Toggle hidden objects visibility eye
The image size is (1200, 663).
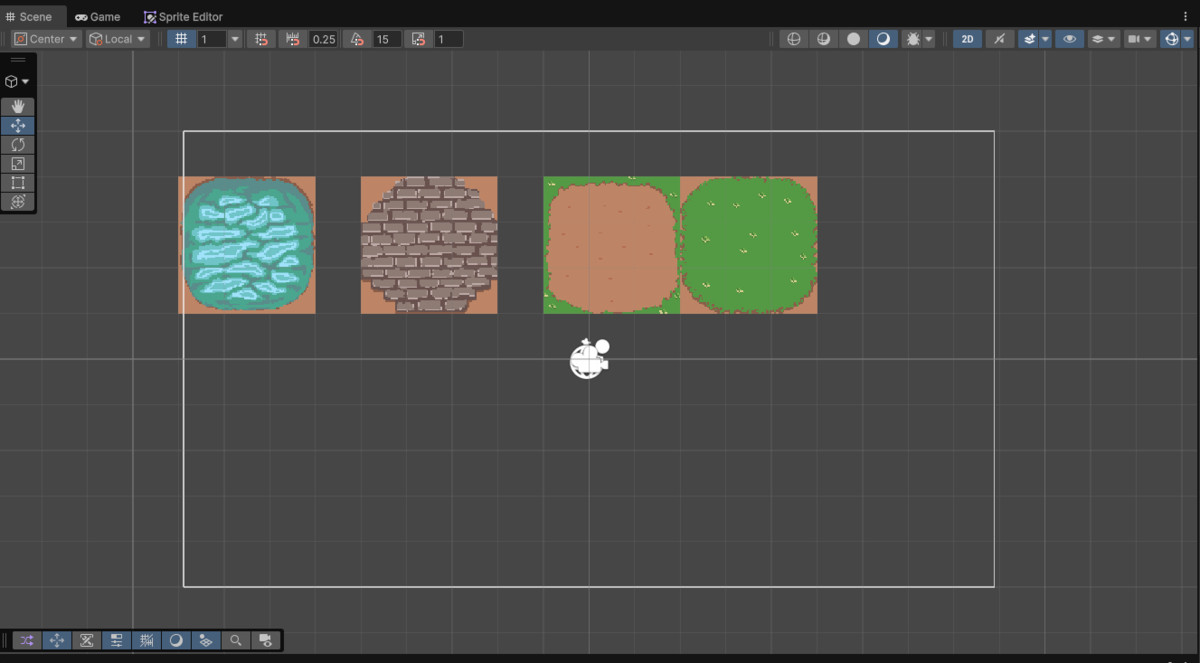click(1069, 39)
